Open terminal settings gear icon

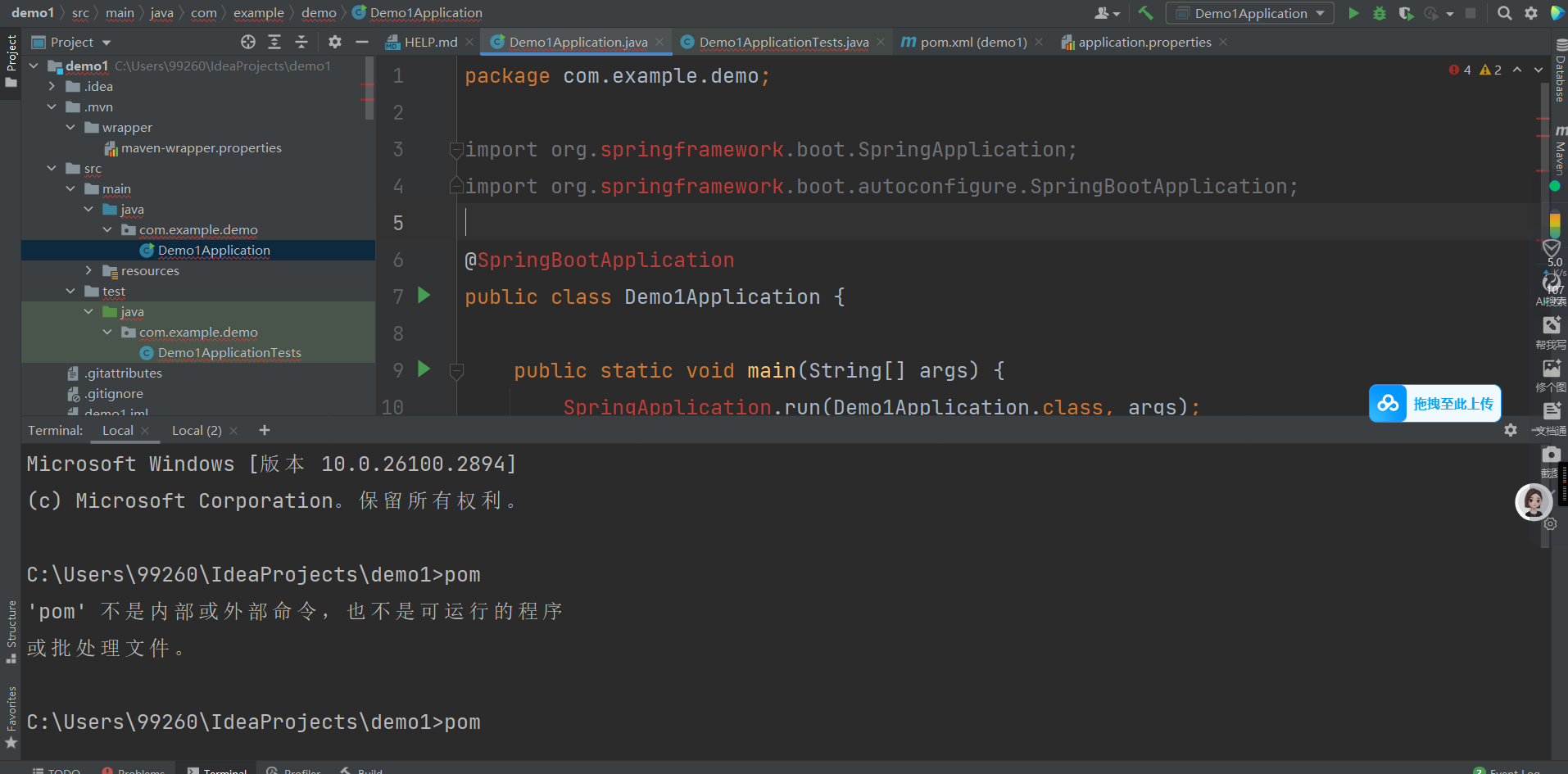pyautogui.click(x=1511, y=430)
